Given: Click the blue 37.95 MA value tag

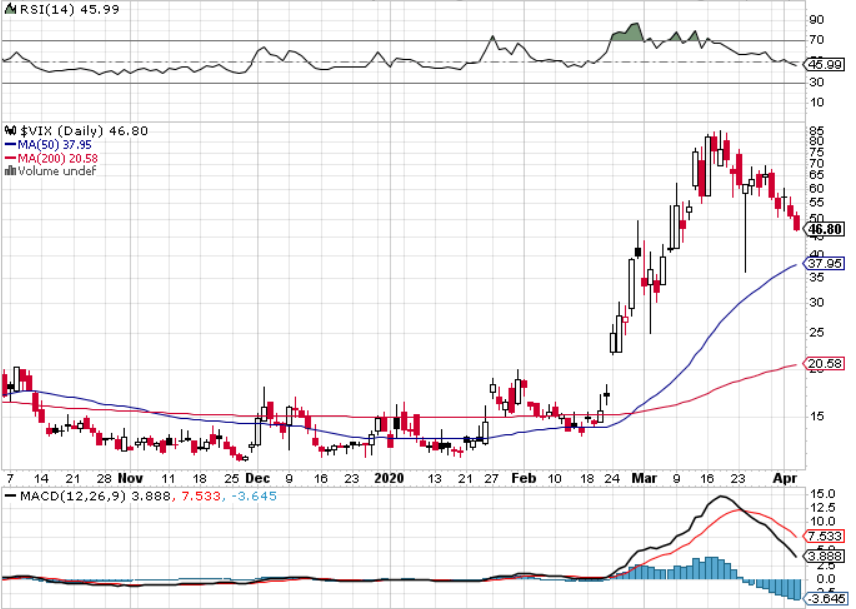Looking at the screenshot, I should 823,264.
